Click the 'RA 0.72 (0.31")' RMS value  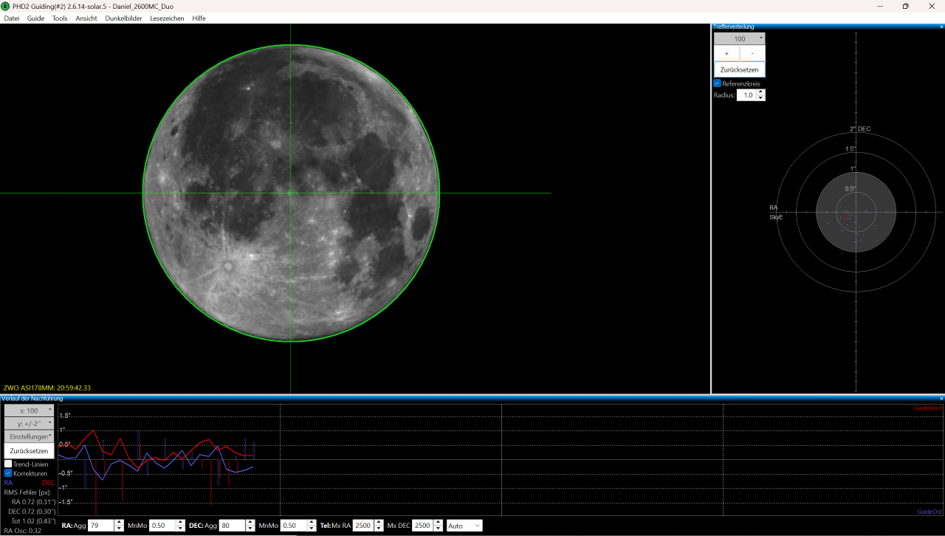tap(34, 502)
